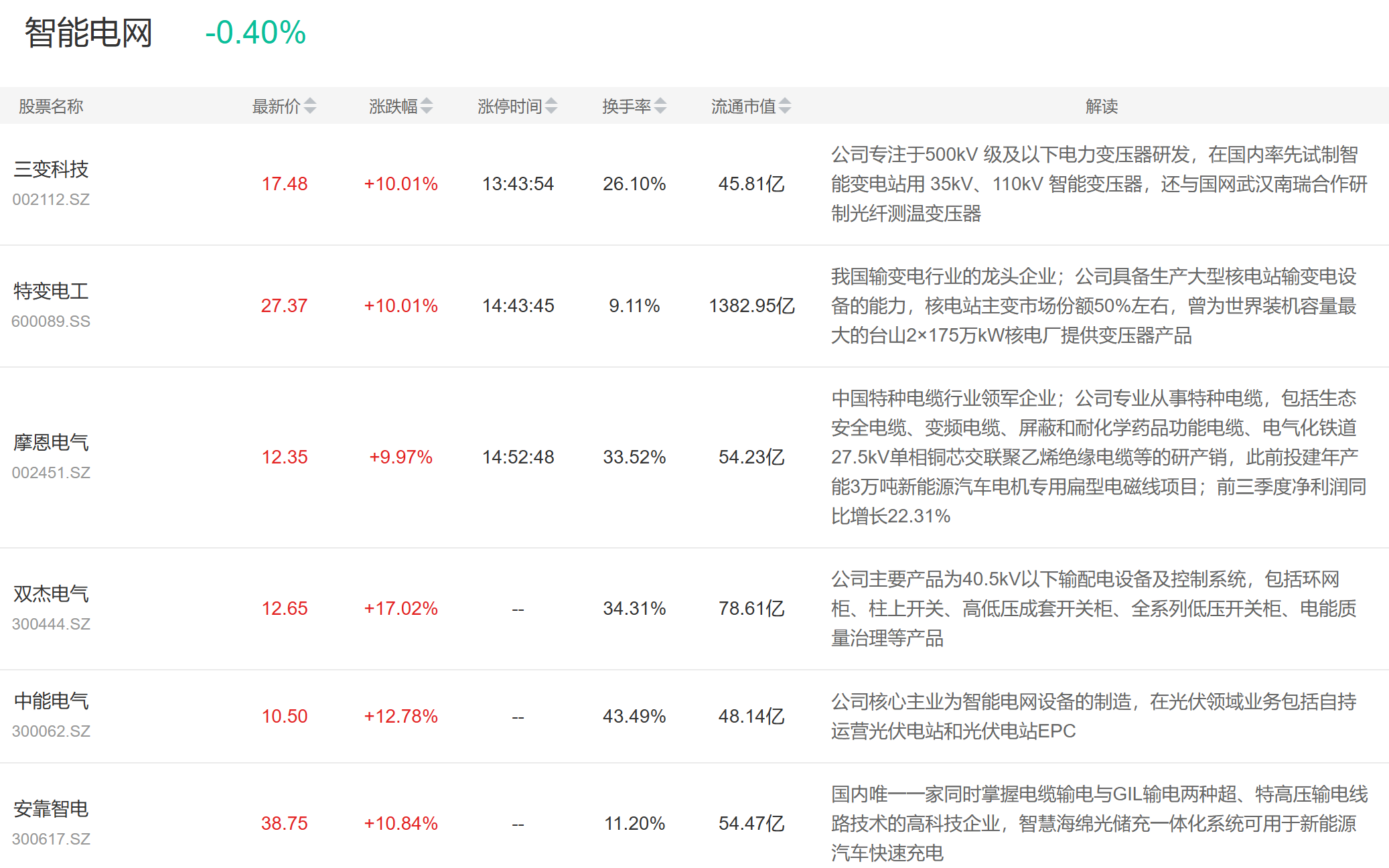Open stock 中能电气

51,701
